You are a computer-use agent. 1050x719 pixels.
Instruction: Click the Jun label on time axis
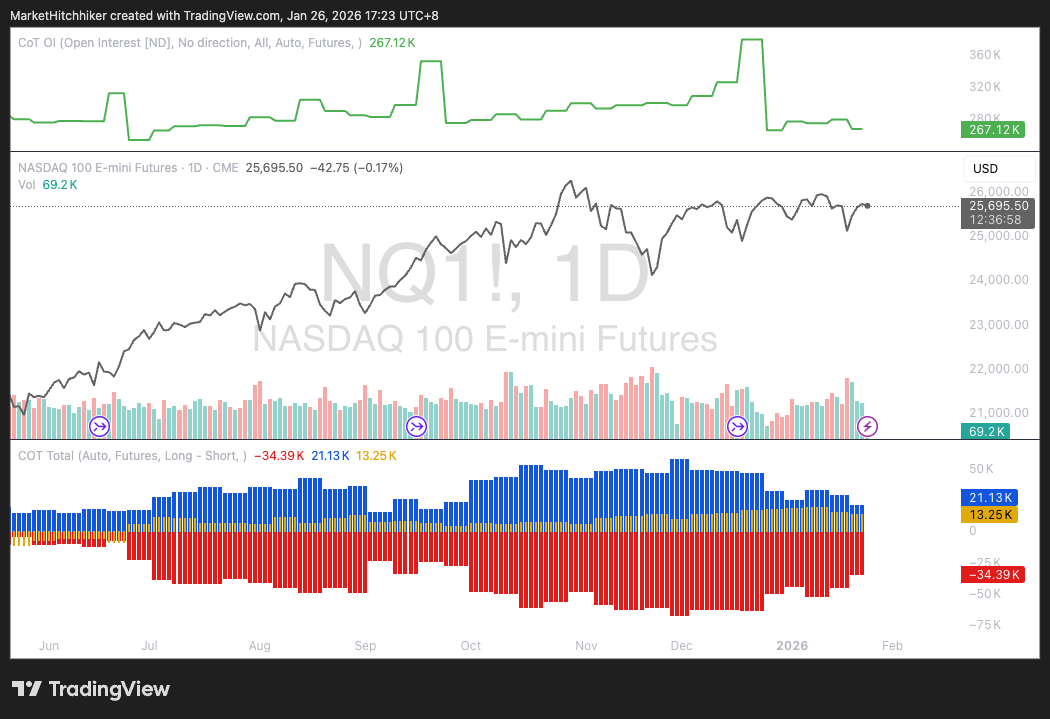point(49,645)
